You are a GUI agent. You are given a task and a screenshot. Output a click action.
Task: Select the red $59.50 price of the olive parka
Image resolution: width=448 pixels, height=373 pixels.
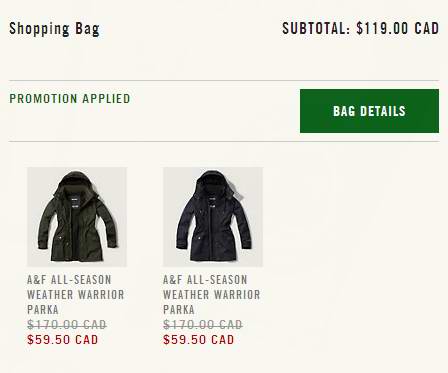[63, 340]
